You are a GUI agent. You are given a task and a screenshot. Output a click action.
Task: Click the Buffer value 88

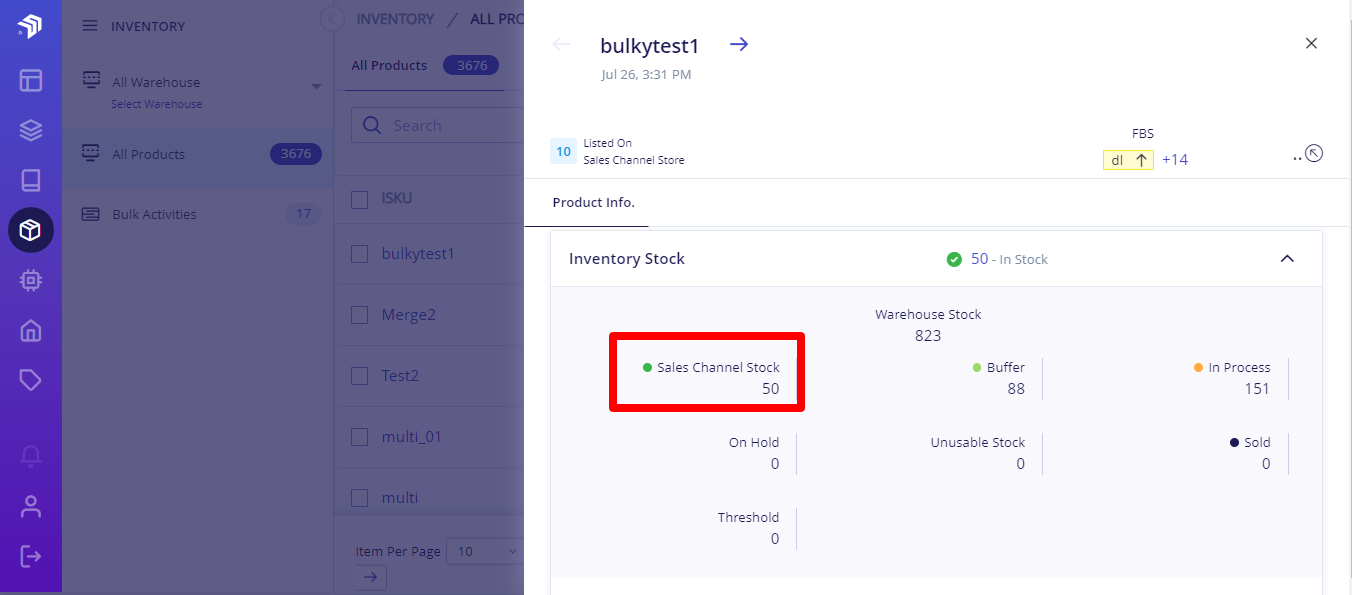click(x=1016, y=389)
